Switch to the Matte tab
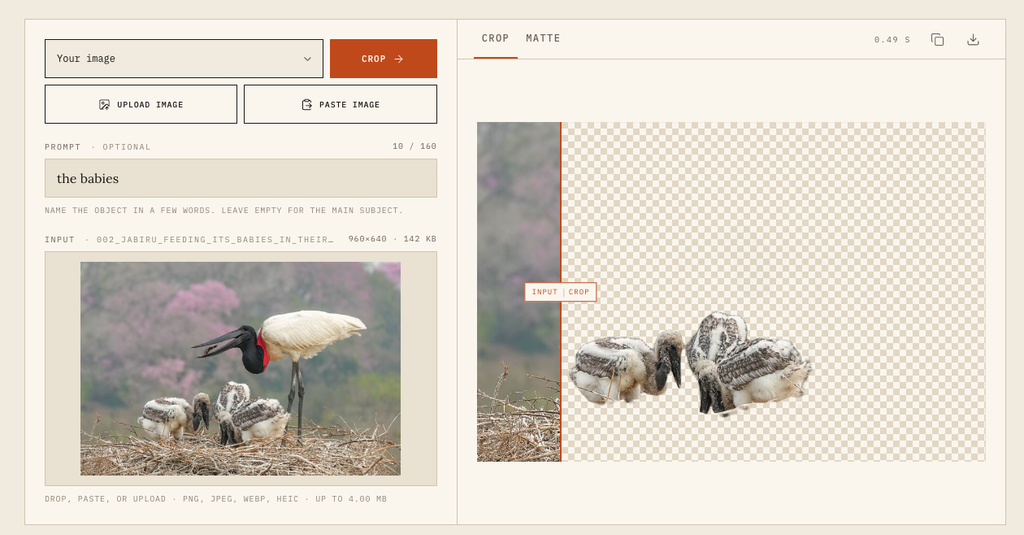This screenshot has height=535, width=1024. coord(543,39)
